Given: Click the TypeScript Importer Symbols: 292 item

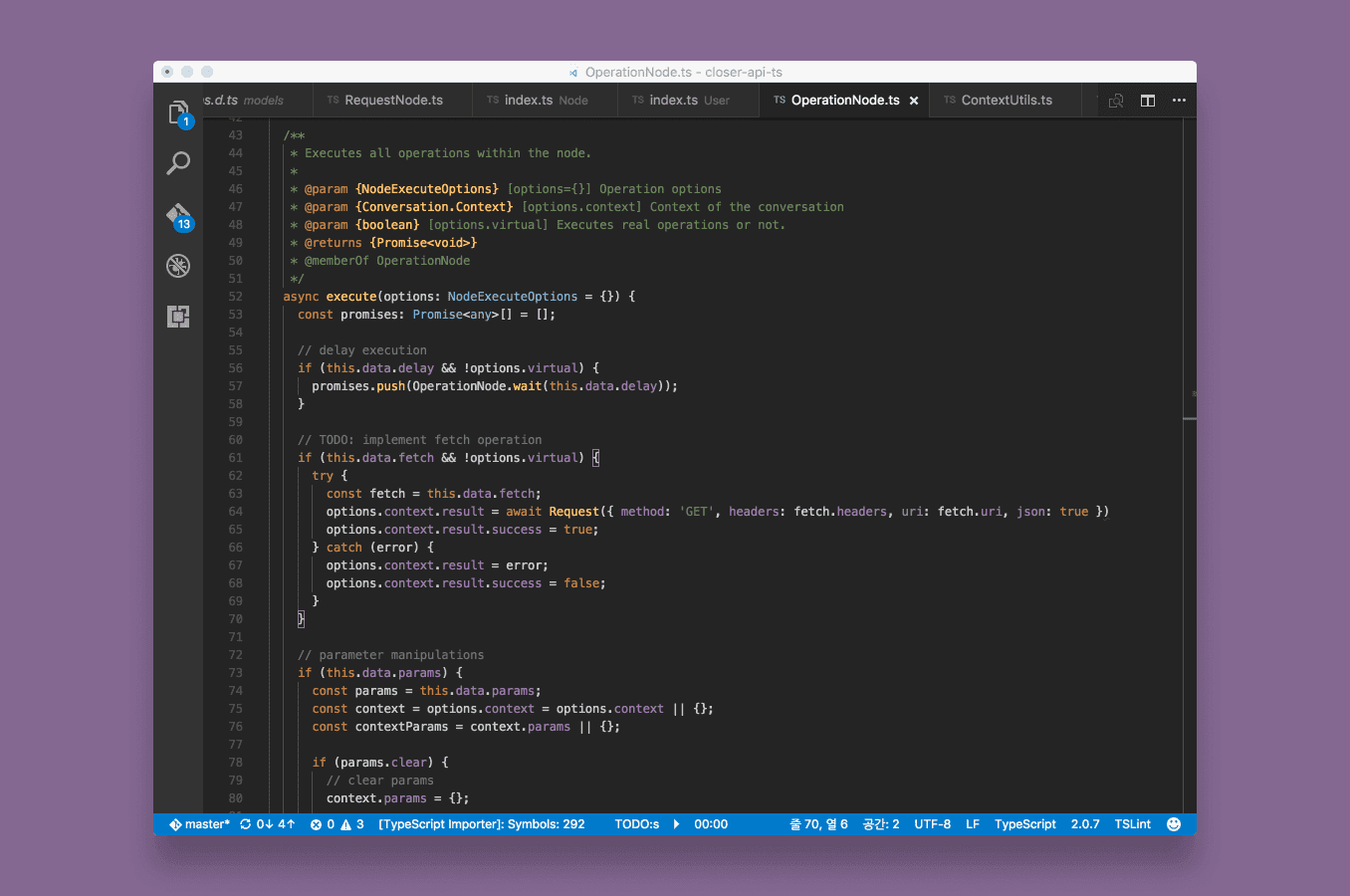Looking at the screenshot, I should coord(480,824).
